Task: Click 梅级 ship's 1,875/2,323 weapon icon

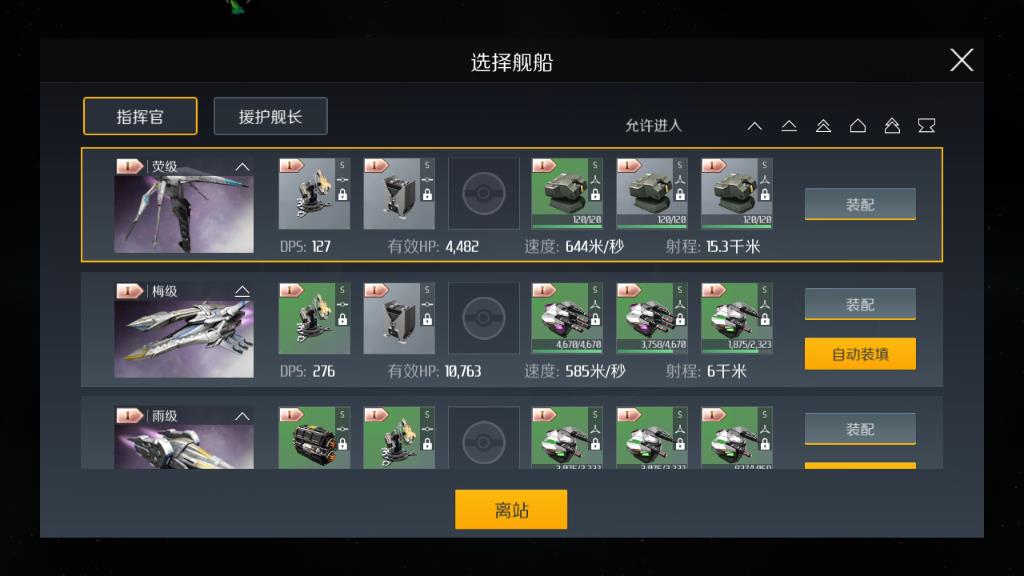Action: point(737,318)
